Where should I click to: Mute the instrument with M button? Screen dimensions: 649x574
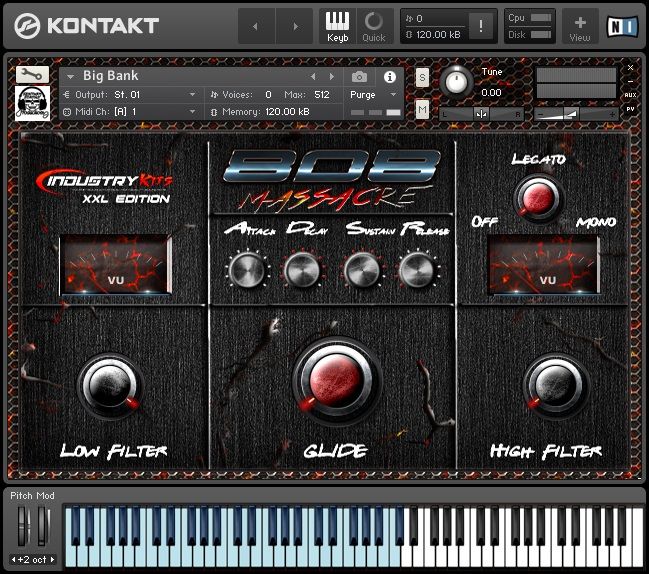point(422,108)
